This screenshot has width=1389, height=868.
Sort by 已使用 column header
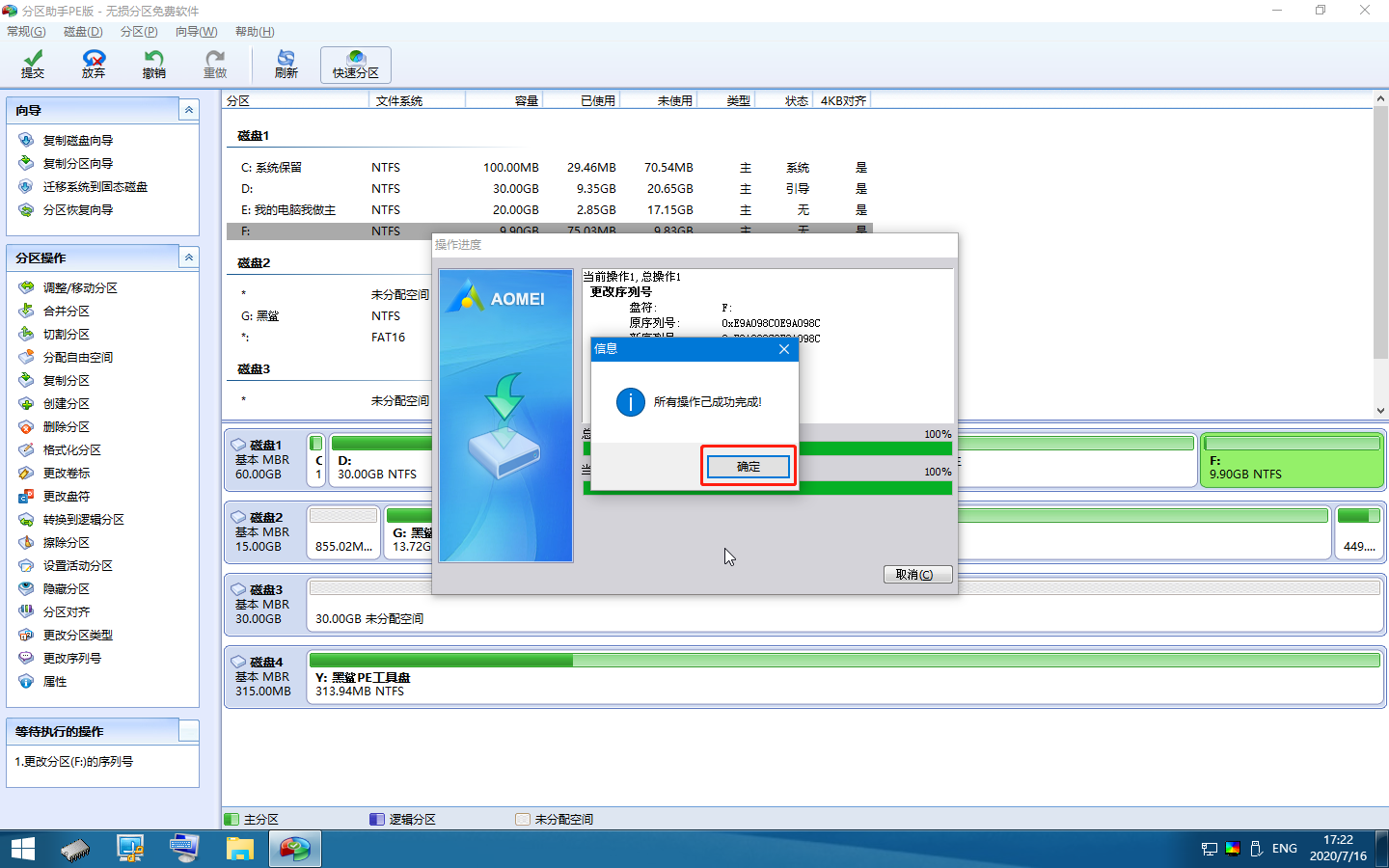click(x=581, y=100)
